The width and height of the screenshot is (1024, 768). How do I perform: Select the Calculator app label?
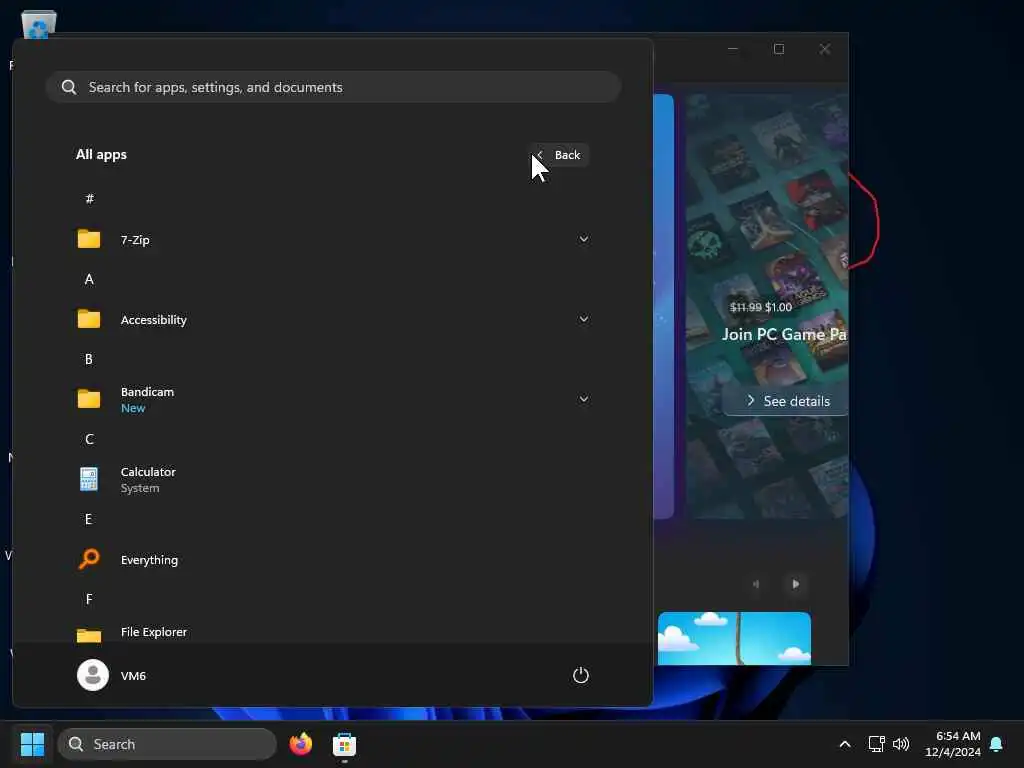click(148, 472)
